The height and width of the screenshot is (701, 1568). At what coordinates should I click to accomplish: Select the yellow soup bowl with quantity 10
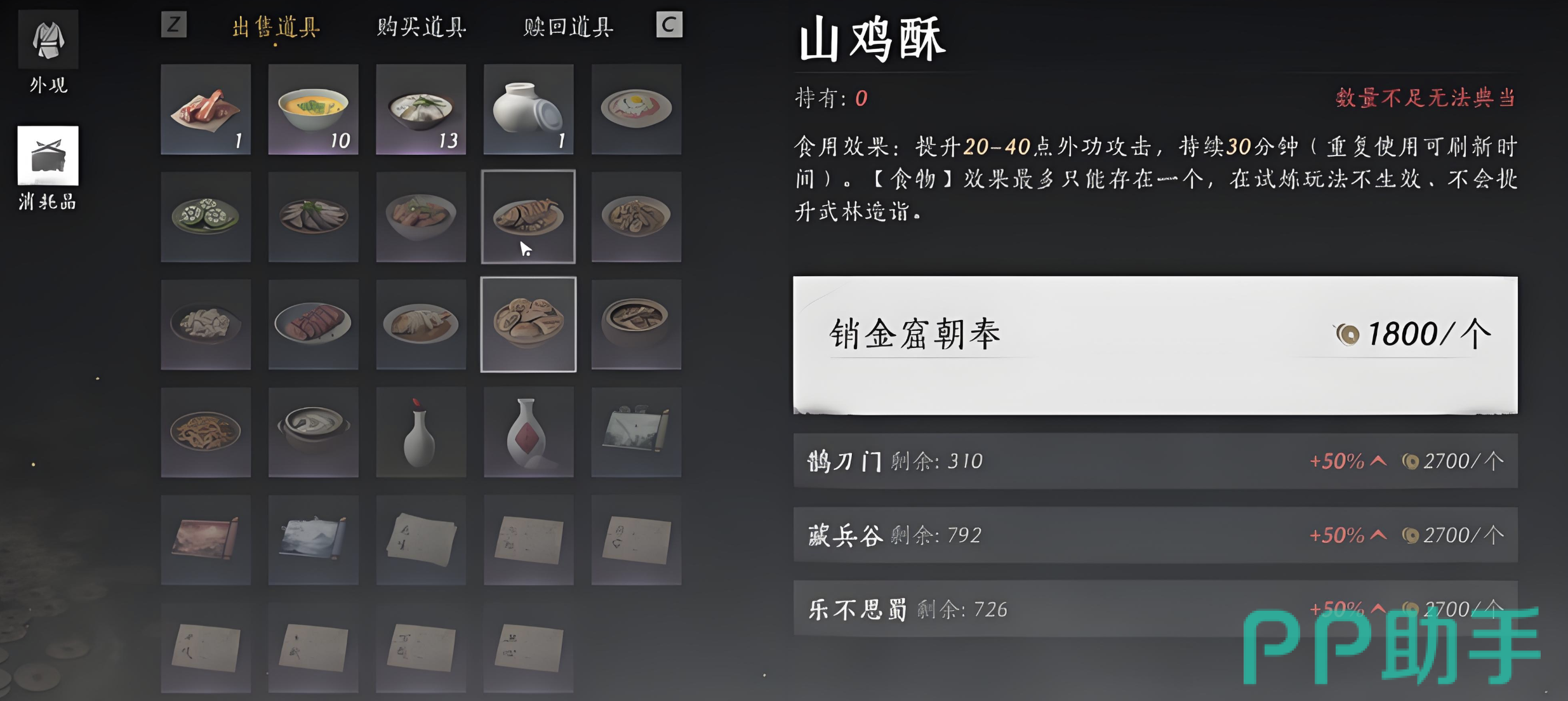313,109
